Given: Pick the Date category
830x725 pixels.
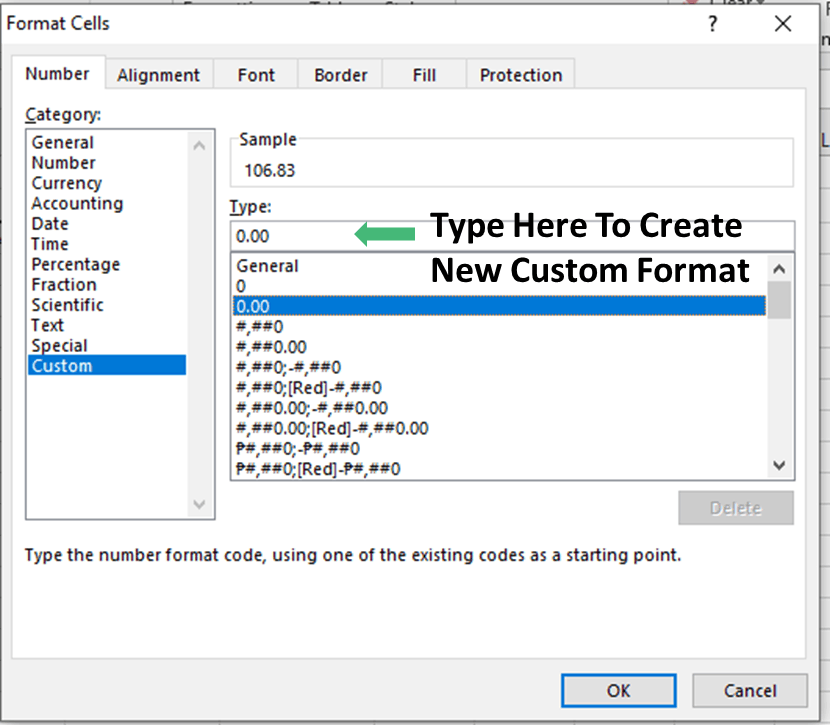Looking at the screenshot, I should [107, 223].
